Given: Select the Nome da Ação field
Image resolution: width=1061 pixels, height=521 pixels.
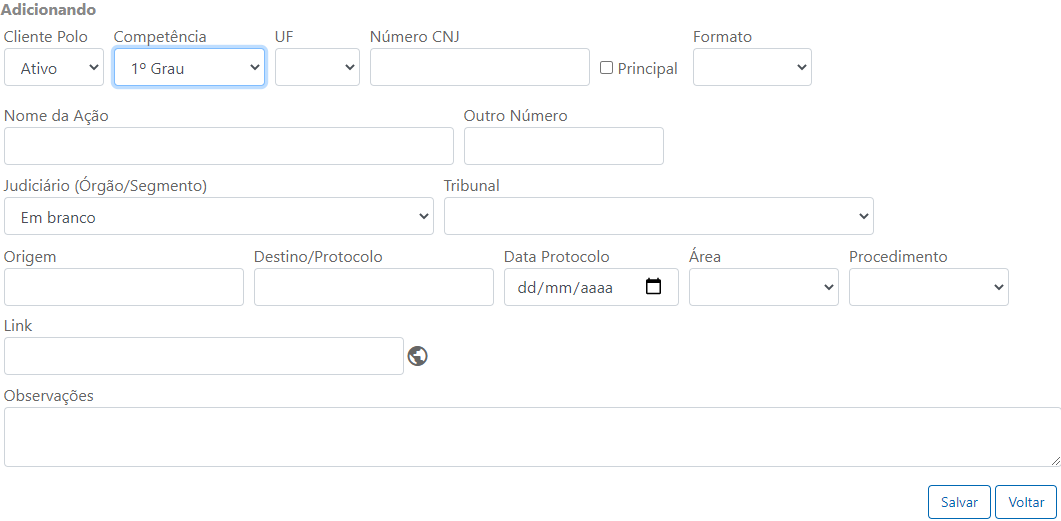Looking at the screenshot, I should click(229, 146).
